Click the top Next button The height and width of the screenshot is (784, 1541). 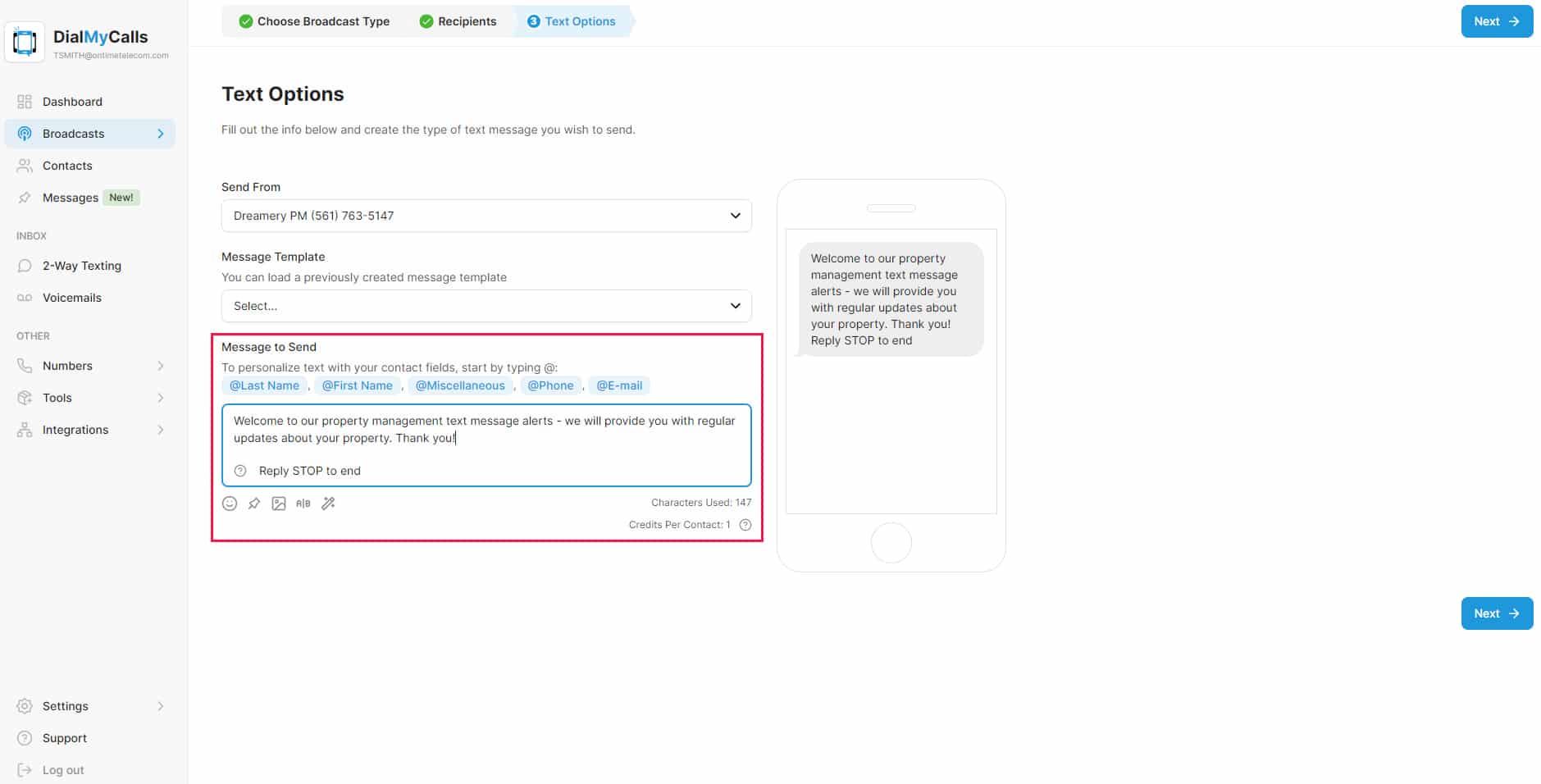point(1496,21)
